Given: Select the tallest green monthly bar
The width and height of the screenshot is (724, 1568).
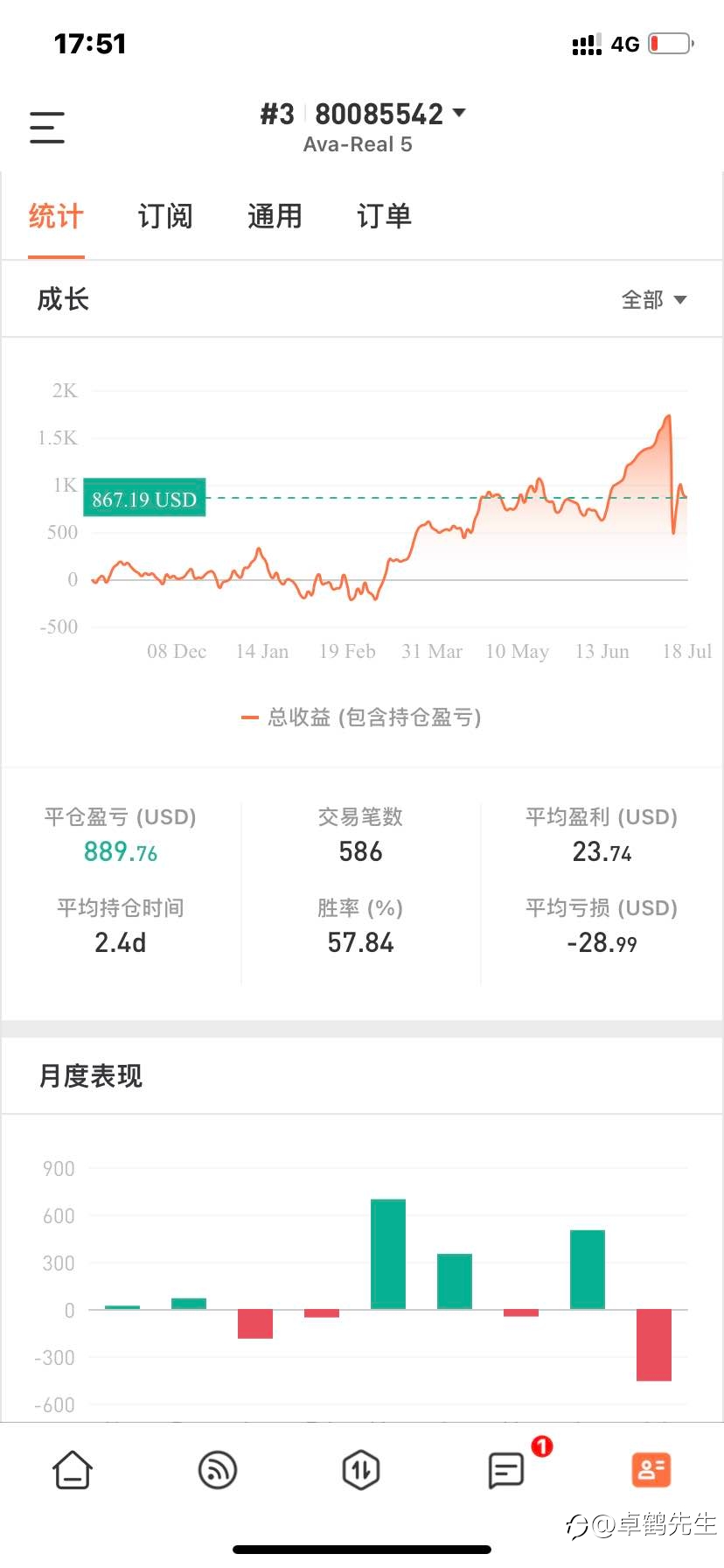Looking at the screenshot, I should (388, 1254).
